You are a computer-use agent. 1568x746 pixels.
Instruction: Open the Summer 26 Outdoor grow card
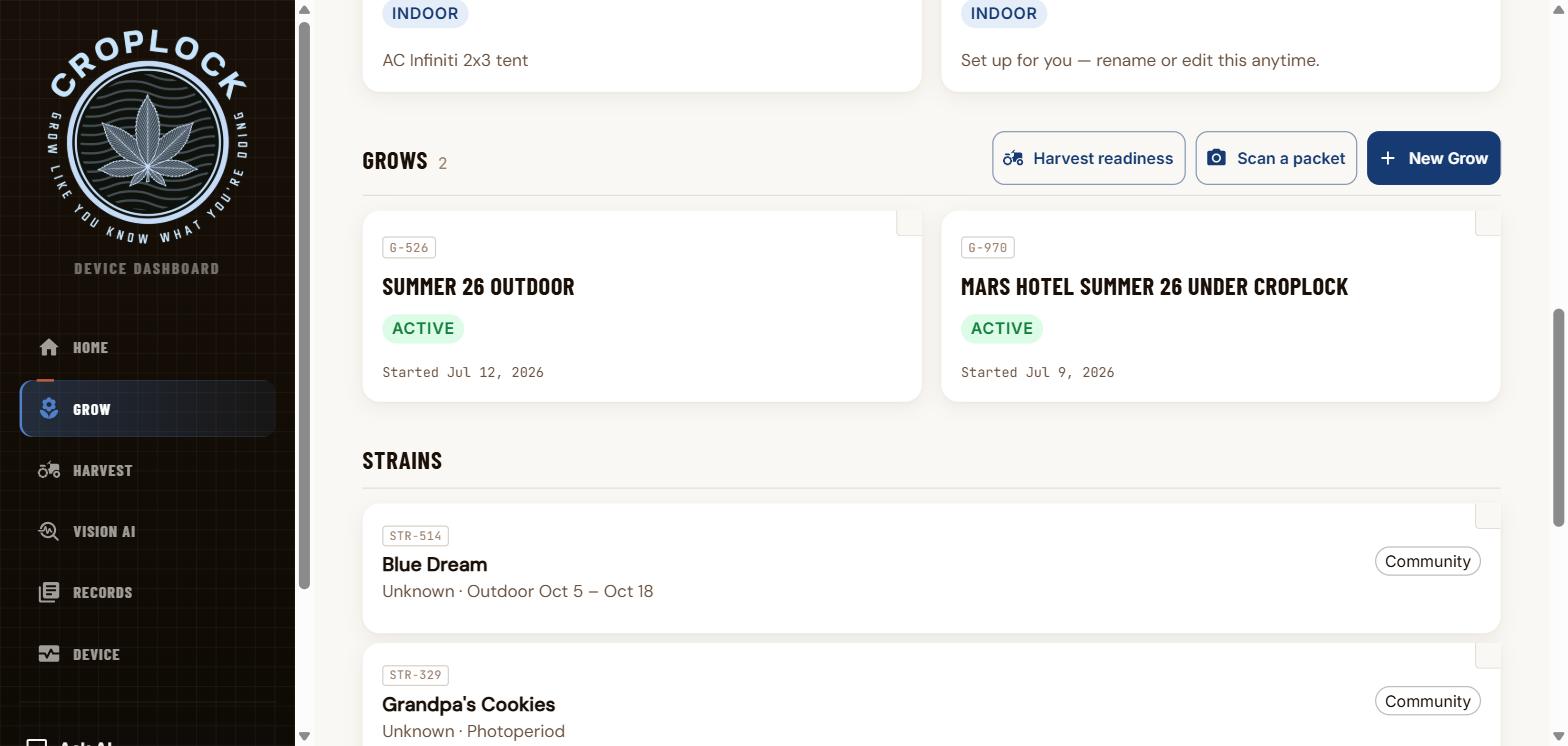pos(642,306)
